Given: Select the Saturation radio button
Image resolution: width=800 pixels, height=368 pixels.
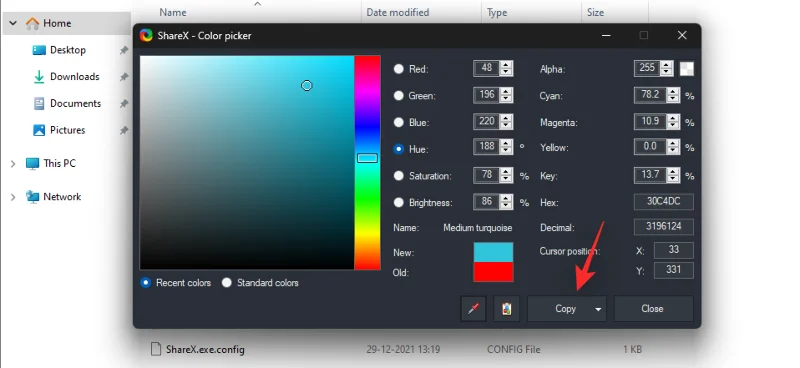Looking at the screenshot, I should (x=399, y=176).
